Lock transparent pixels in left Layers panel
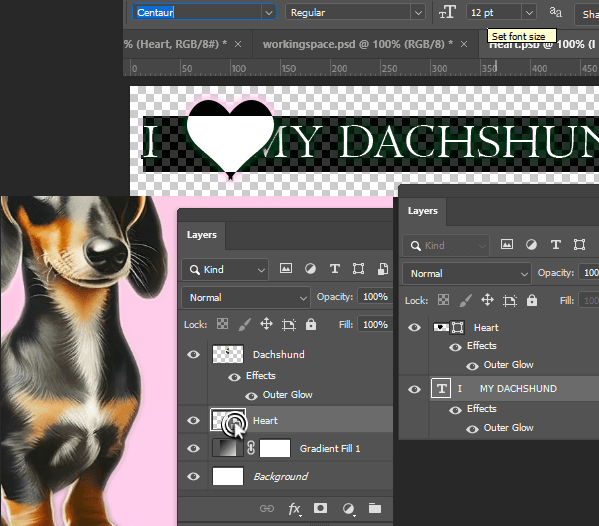 coord(222,324)
